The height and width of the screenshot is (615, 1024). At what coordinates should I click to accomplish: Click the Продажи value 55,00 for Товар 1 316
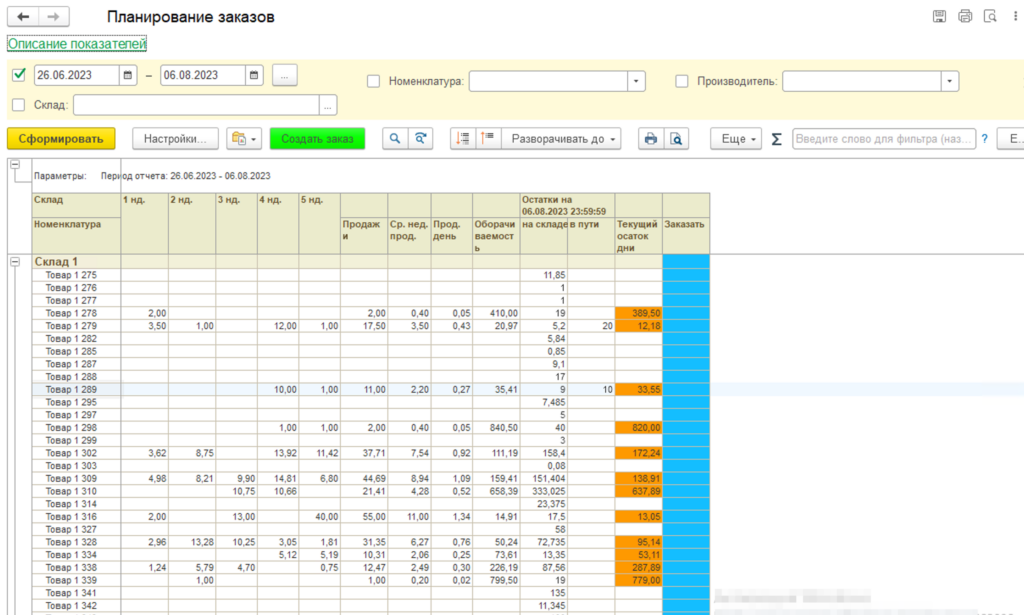pos(364,516)
